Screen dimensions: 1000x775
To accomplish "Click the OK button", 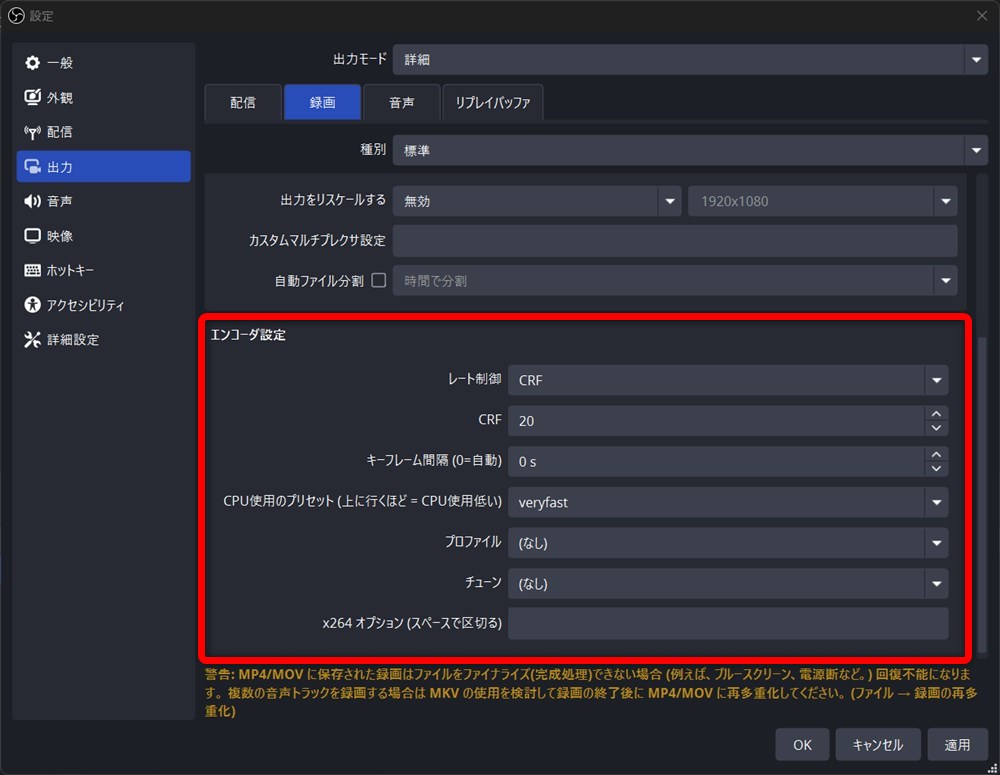I will 802,744.
